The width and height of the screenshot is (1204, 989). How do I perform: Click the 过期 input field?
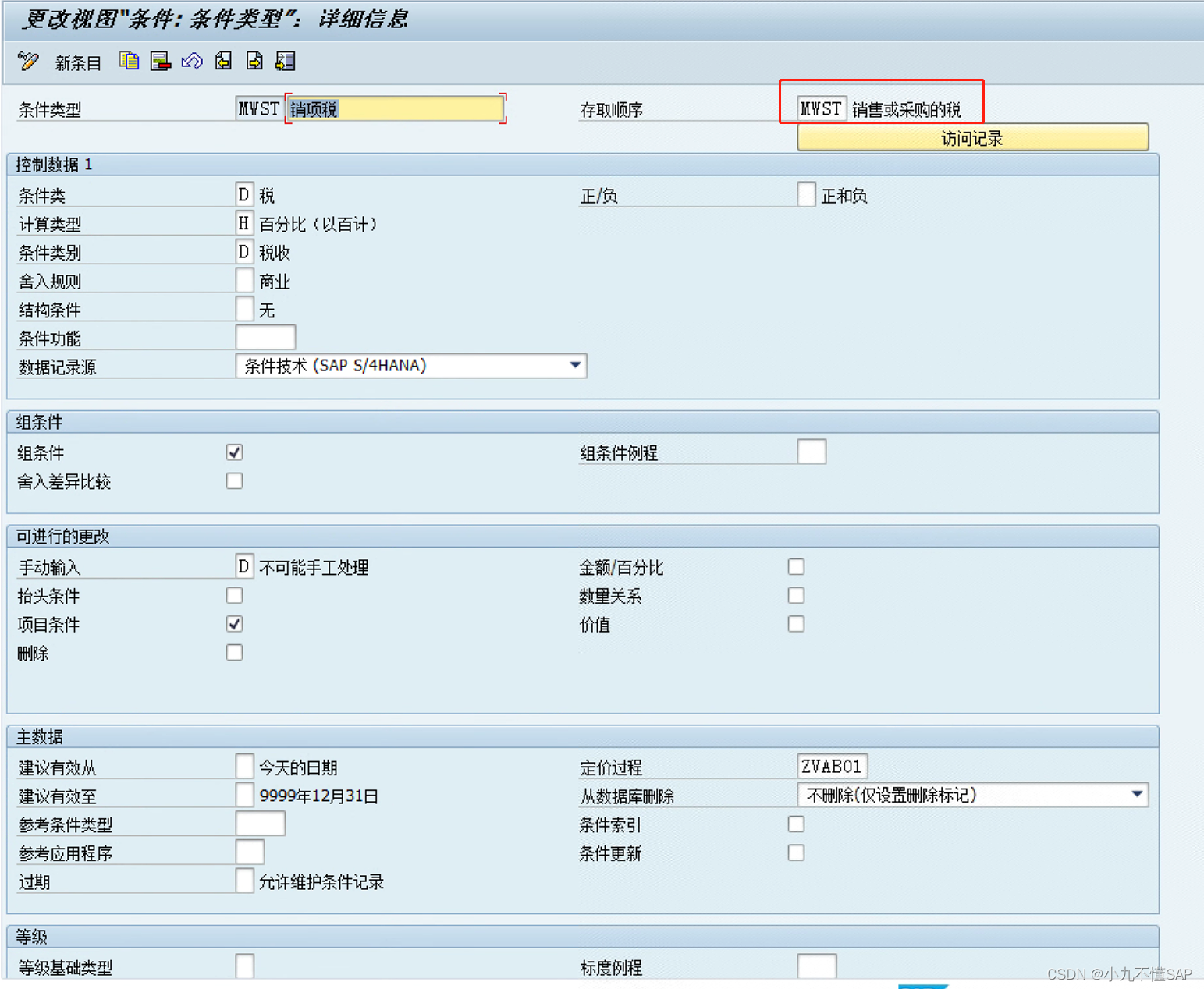244,881
